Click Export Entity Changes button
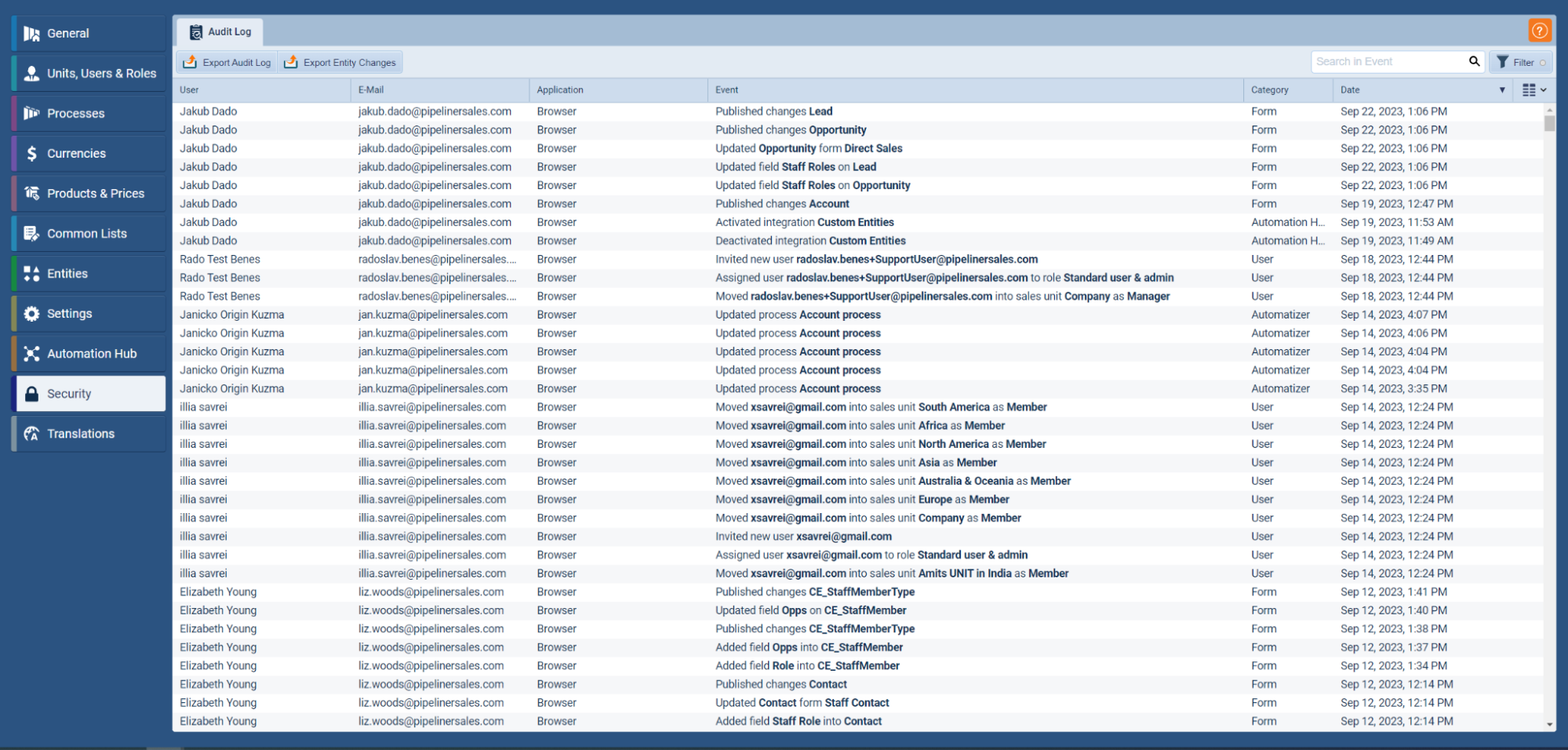Screen dimensions: 1568x750 [x=340, y=63]
